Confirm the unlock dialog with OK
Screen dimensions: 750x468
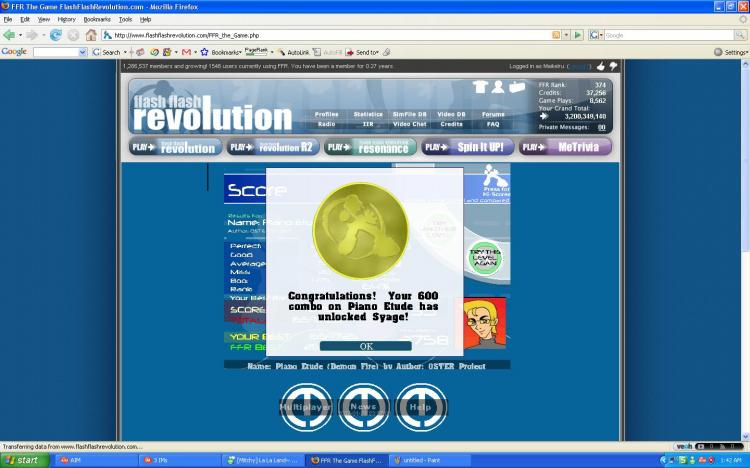coord(365,346)
